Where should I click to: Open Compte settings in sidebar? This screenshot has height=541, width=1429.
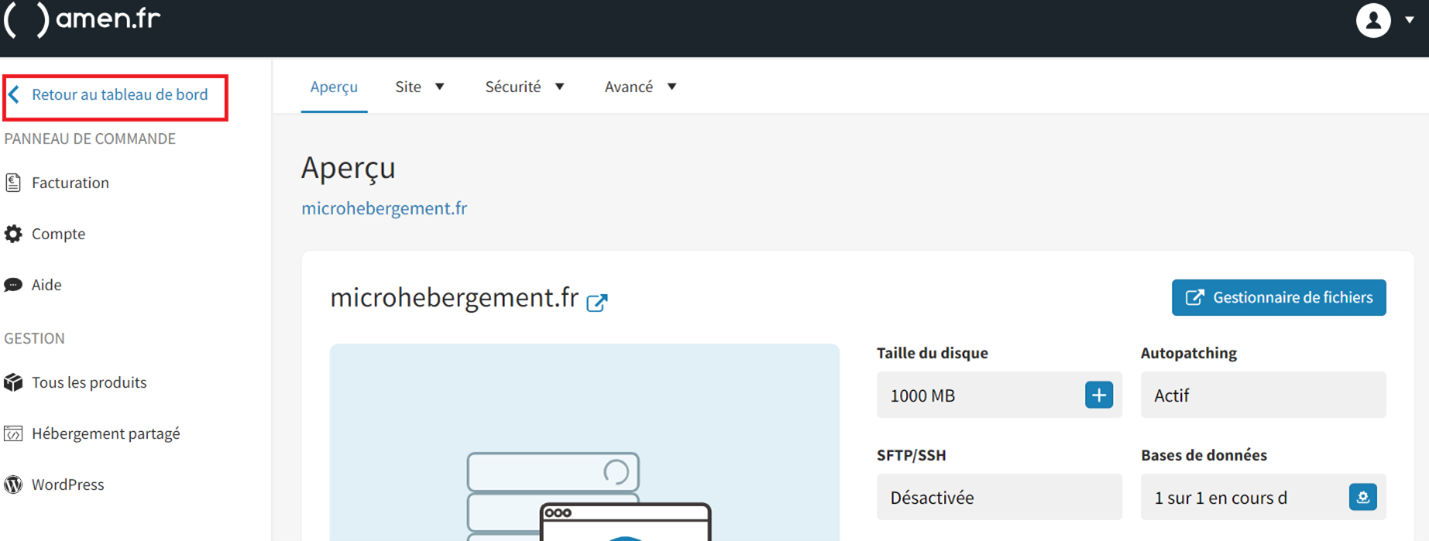(58, 234)
